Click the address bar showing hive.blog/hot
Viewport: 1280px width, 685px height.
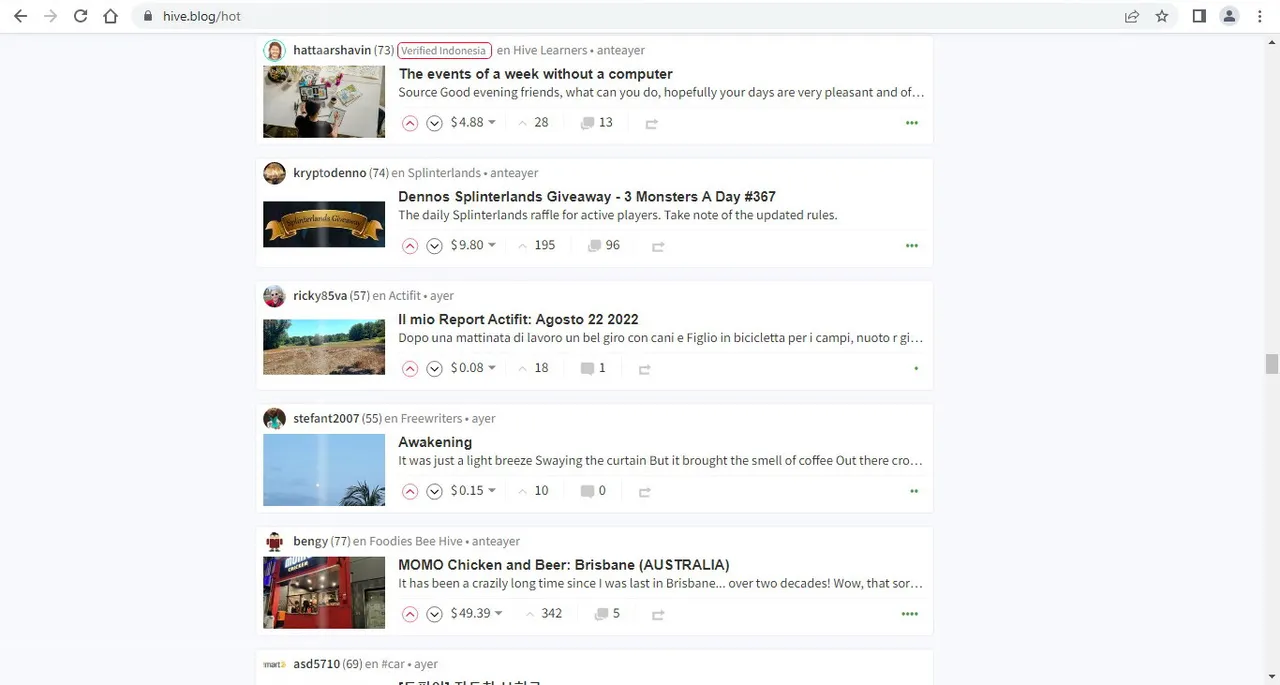(630, 16)
